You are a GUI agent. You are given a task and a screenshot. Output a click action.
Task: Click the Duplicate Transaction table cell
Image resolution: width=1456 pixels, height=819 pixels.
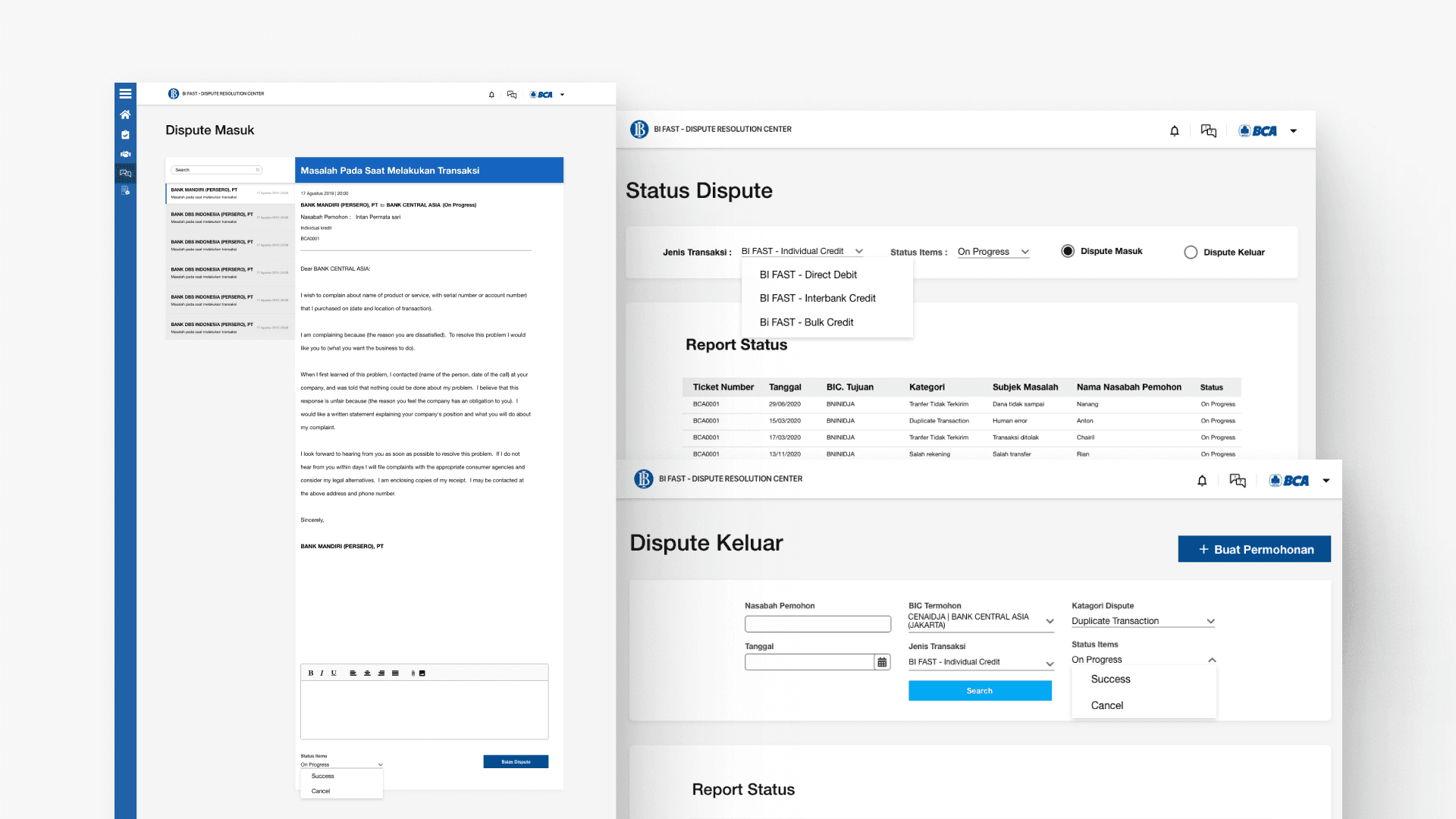click(x=939, y=421)
